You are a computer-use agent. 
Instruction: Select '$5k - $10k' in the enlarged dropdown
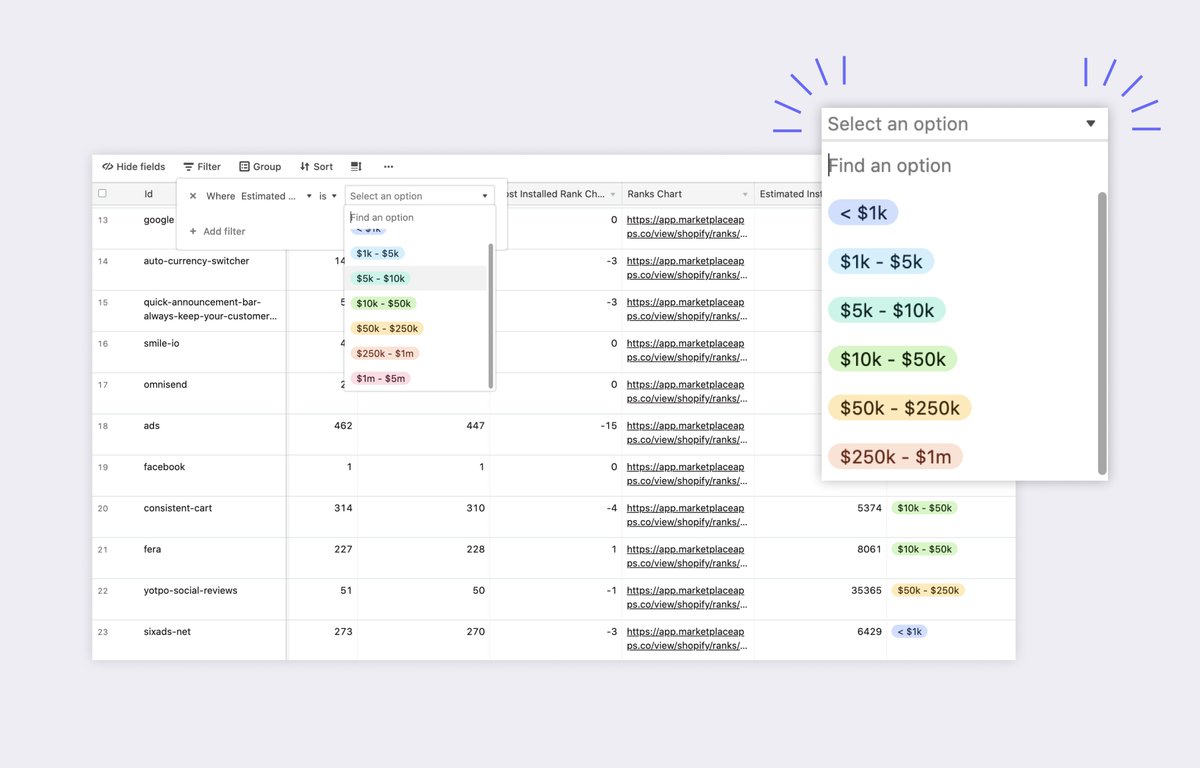887,310
